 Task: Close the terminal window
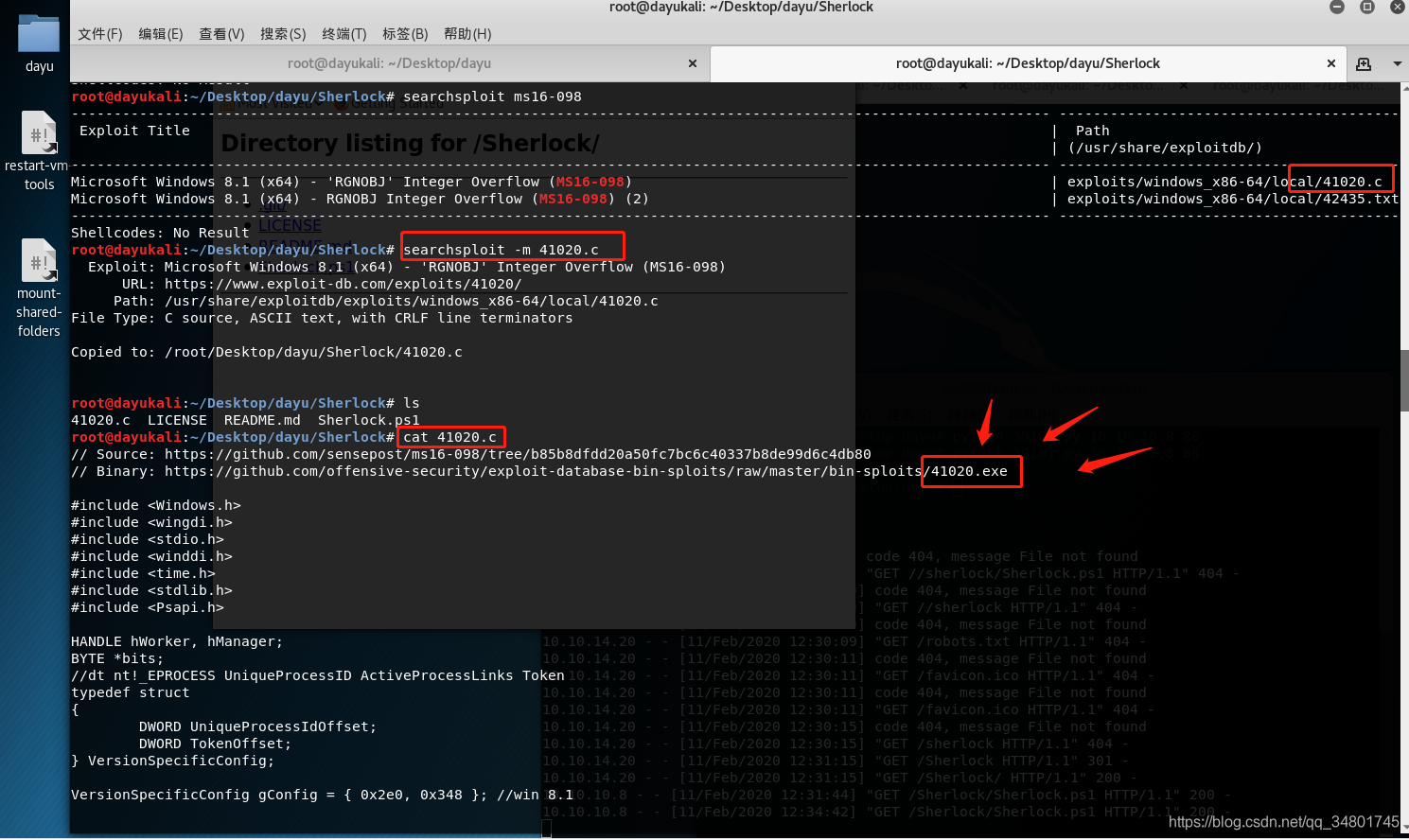pos(1397,7)
